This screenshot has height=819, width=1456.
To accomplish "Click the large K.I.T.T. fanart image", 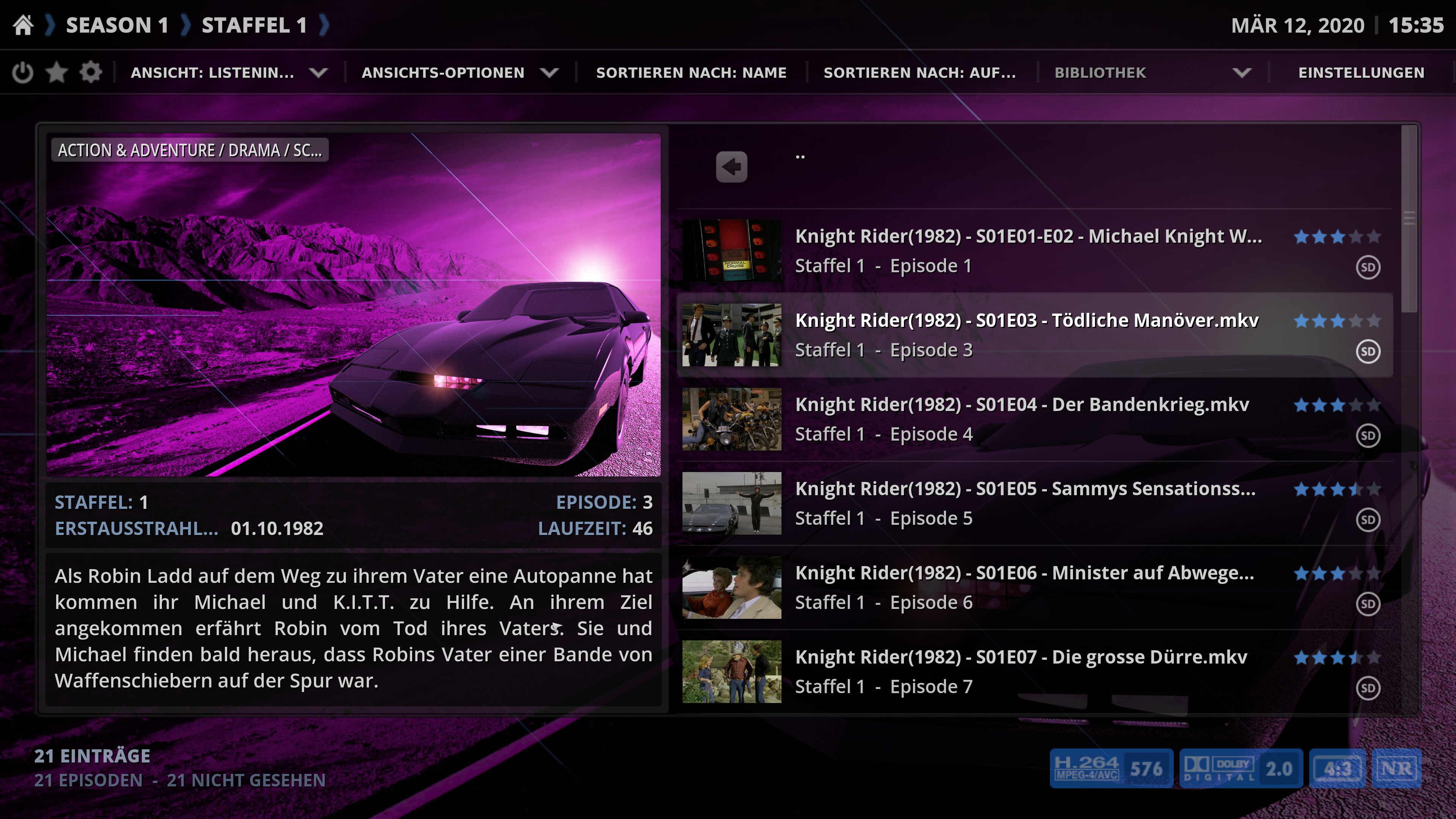I will (353, 304).
